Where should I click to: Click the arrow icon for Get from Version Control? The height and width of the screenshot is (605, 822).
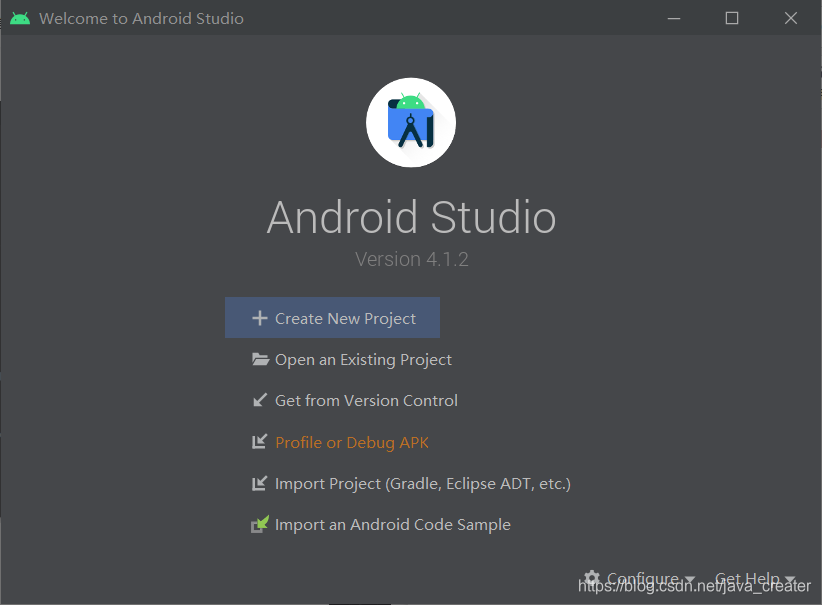(x=260, y=401)
